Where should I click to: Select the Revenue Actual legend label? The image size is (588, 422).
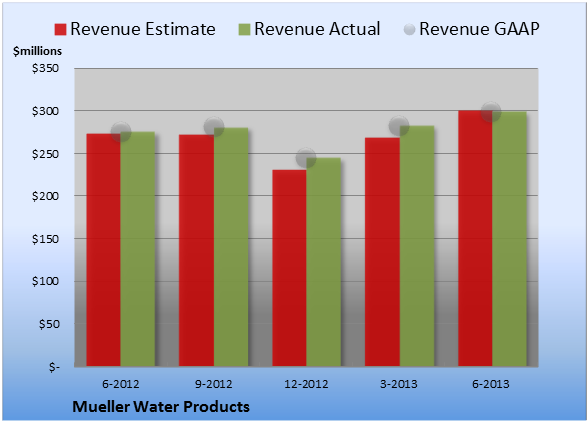pyautogui.click(x=317, y=29)
